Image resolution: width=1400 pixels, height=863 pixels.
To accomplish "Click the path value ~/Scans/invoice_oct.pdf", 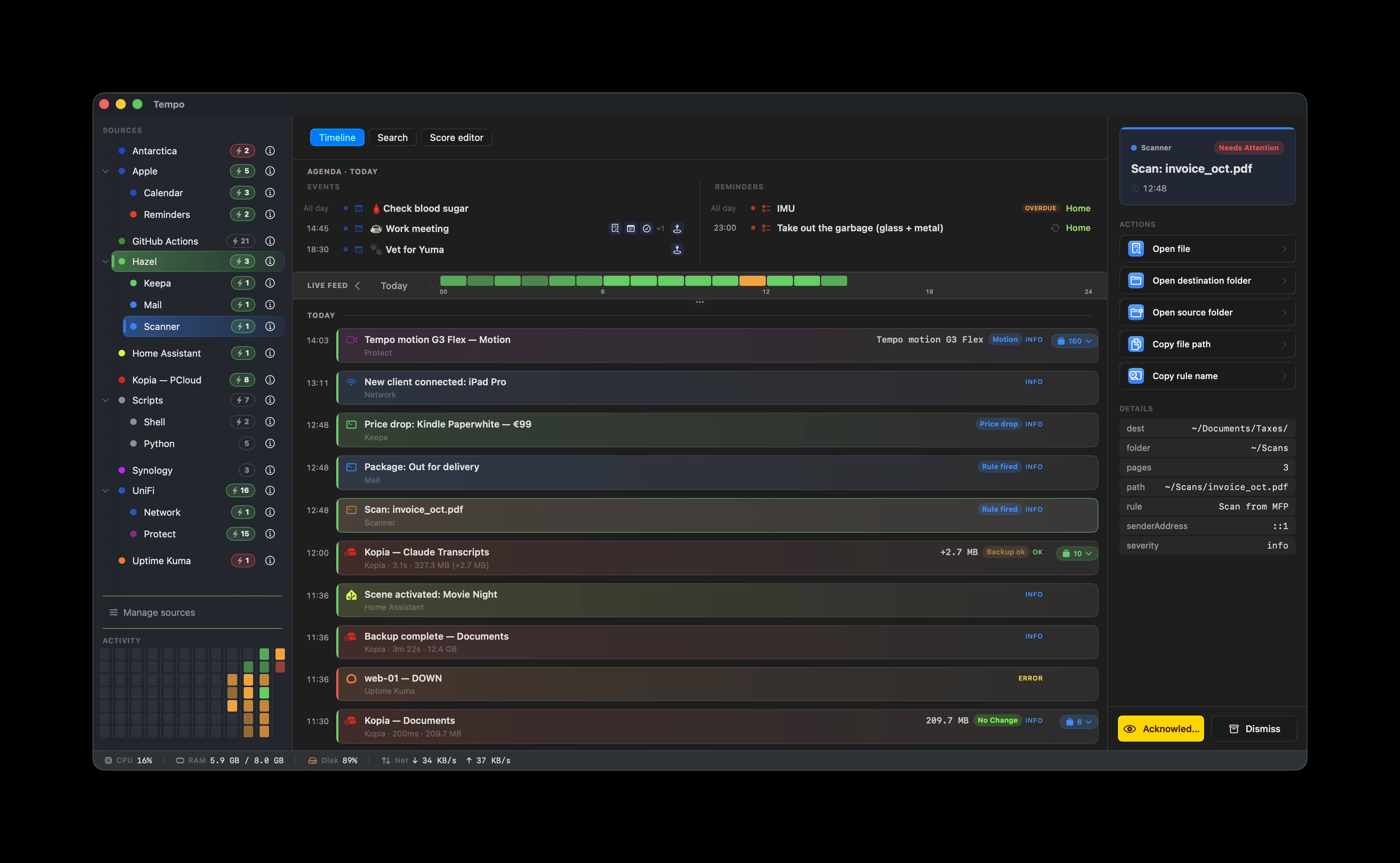I will [x=1226, y=487].
